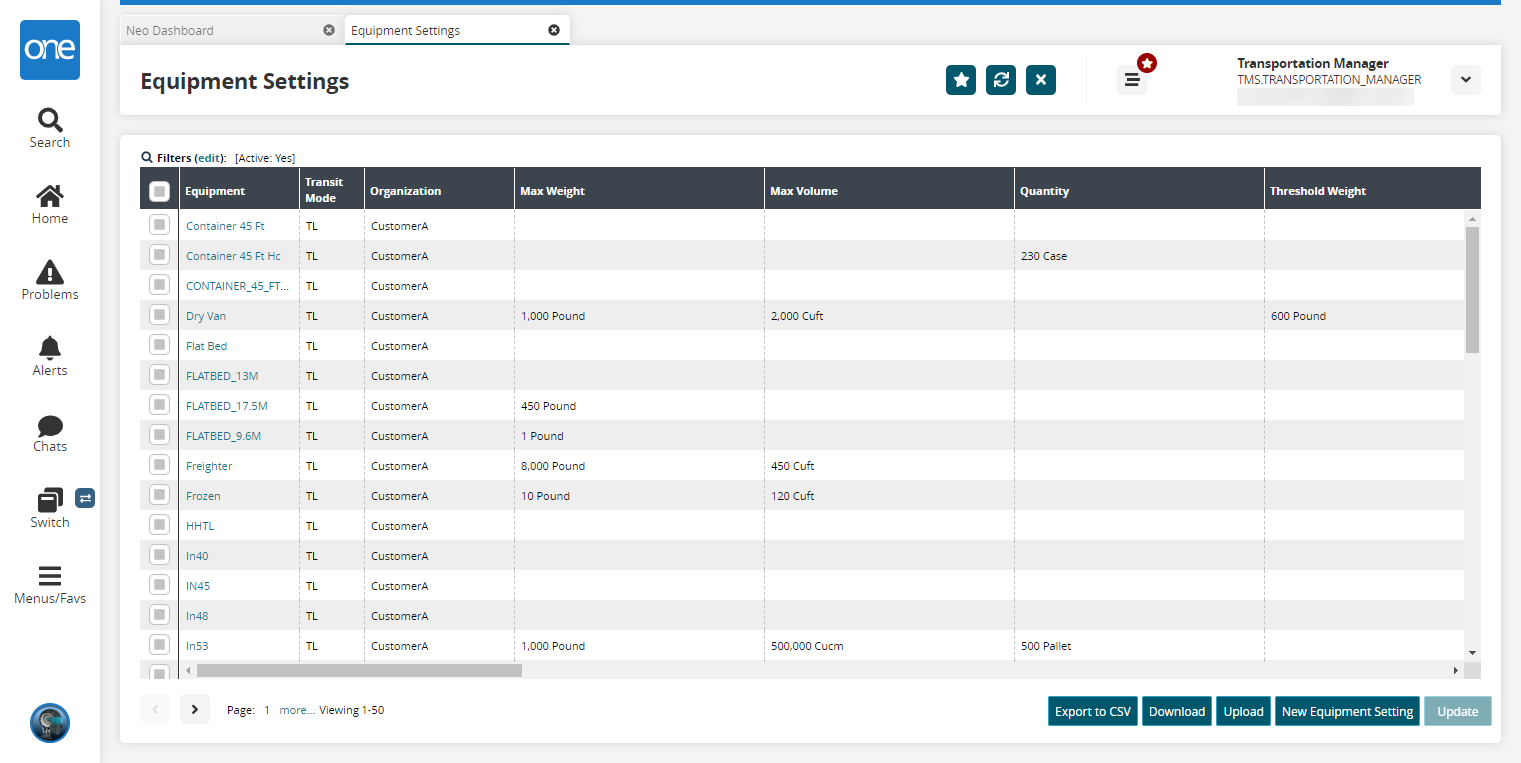Click the horizontal scrollbar of the table
The image size is (1521, 763).
(359, 670)
